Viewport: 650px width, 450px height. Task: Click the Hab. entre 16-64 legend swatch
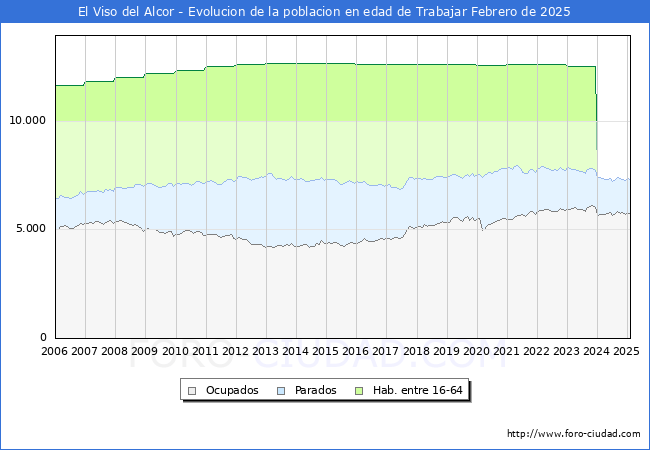click(x=359, y=391)
